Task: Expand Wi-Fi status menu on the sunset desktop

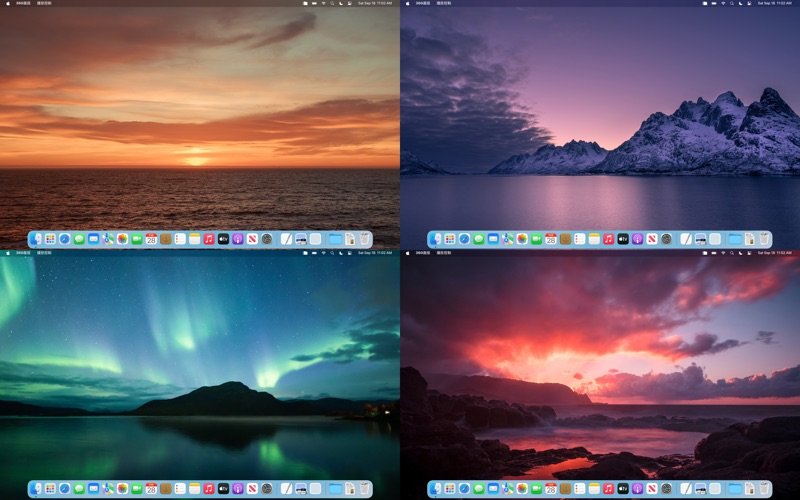Action: pos(323,3)
